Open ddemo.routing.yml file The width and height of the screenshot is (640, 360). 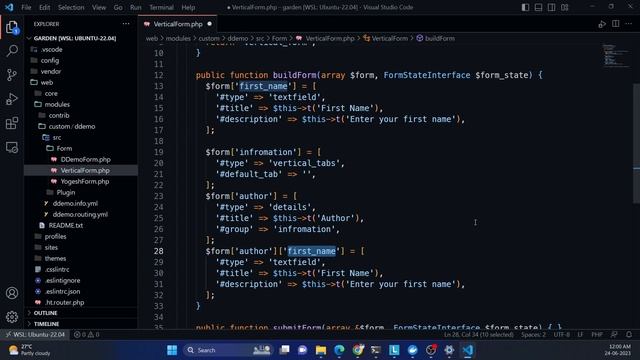coord(80,215)
